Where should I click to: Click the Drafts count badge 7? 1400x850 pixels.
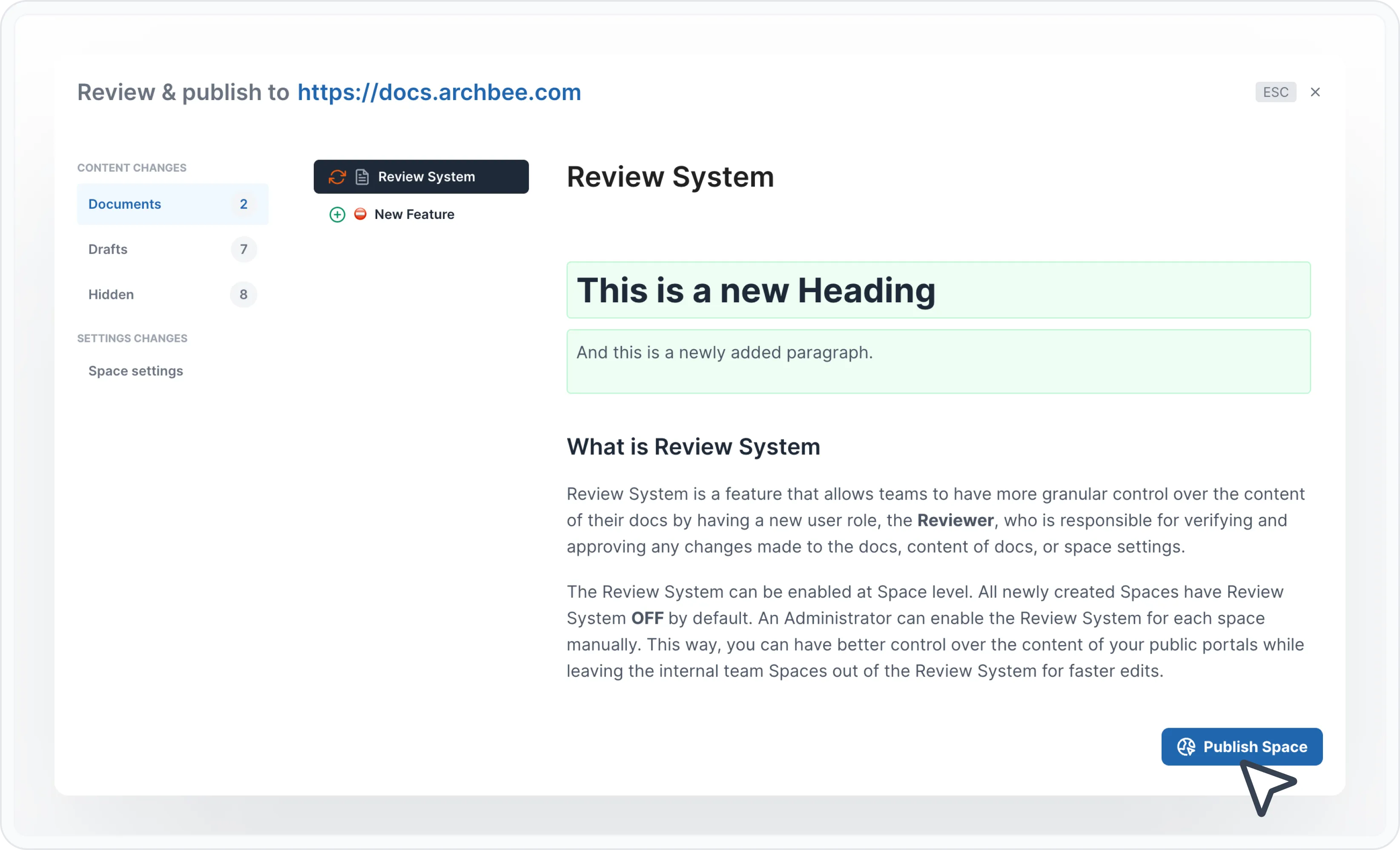243,250
